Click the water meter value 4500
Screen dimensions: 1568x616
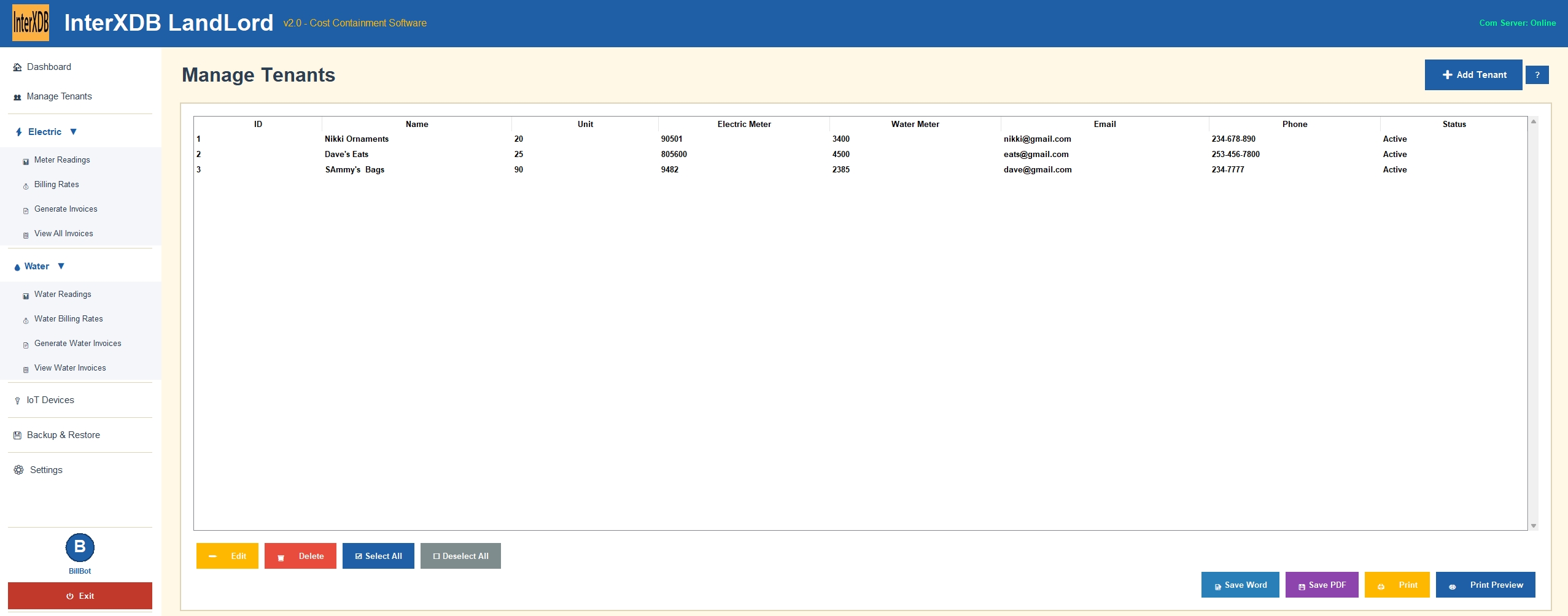pyautogui.click(x=840, y=154)
